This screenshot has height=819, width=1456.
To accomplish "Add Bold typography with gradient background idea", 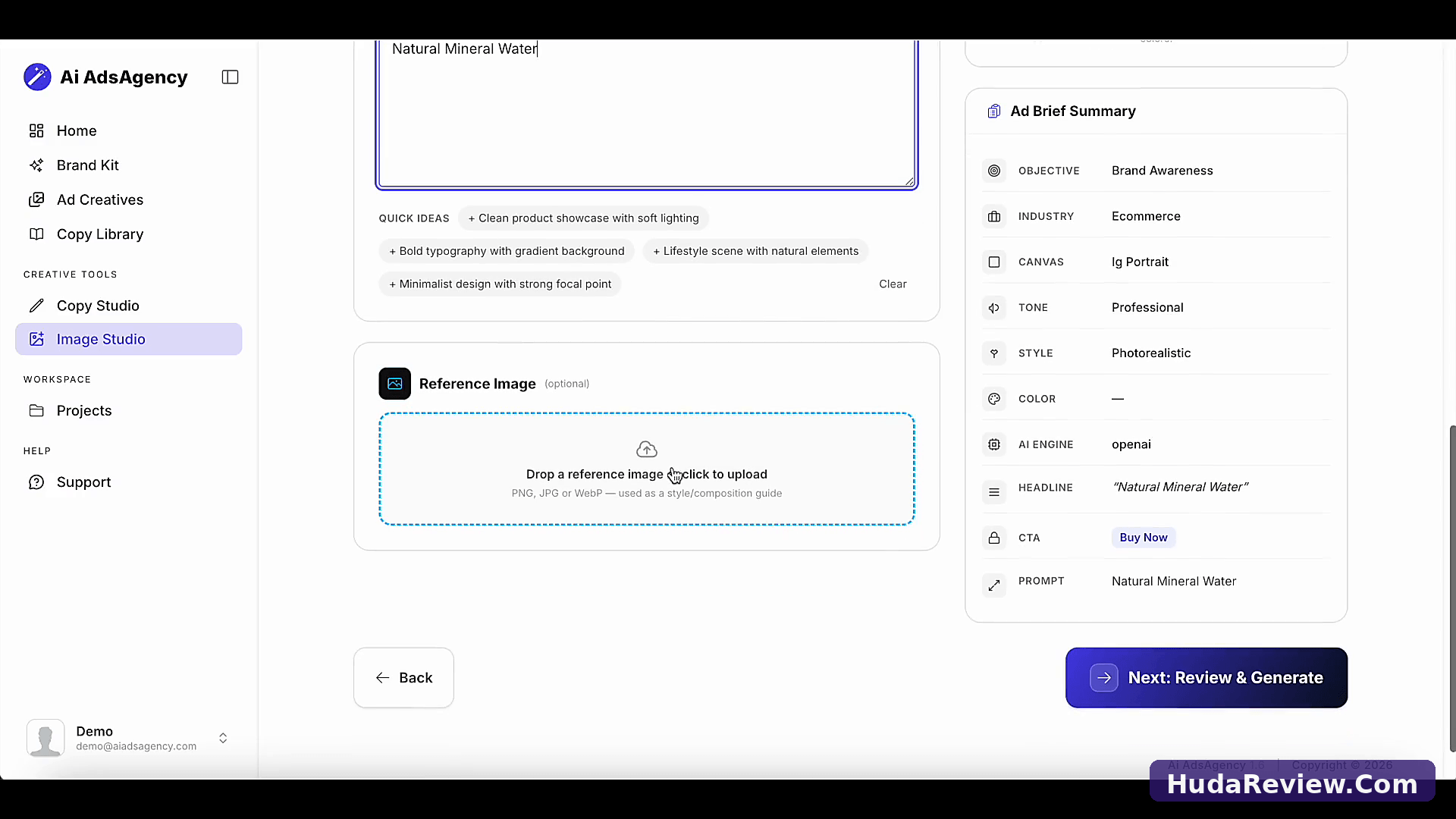I will pyautogui.click(x=507, y=251).
